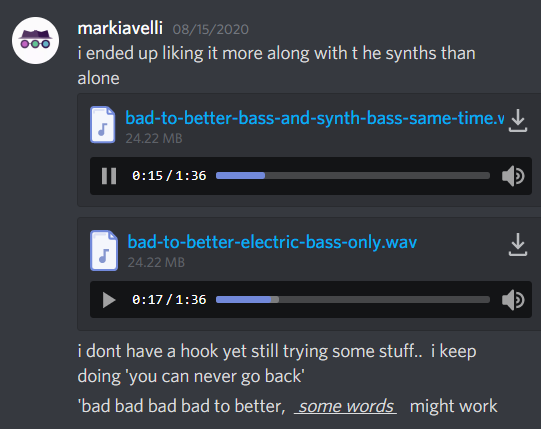
Task: Click the 08/15/2020 message timestamp
Action: click(x=210, y=29)
